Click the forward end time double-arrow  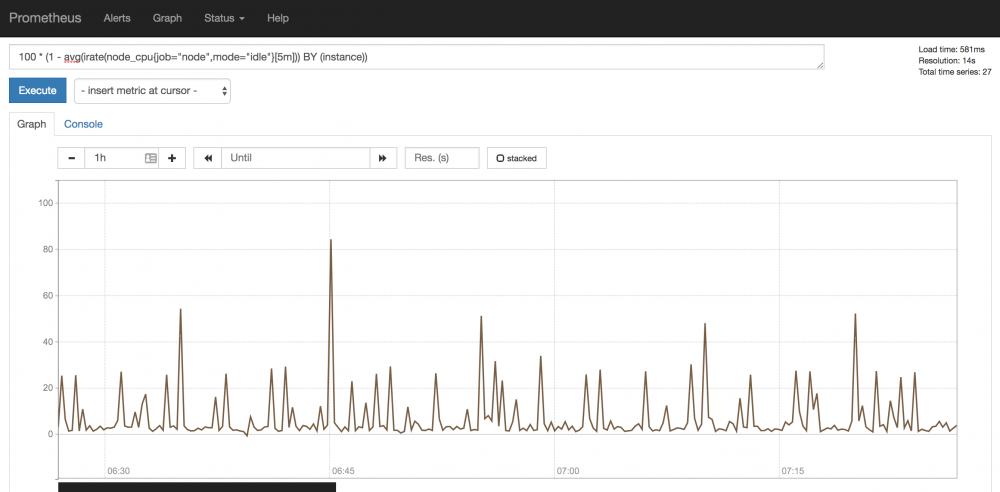point(383,158)
